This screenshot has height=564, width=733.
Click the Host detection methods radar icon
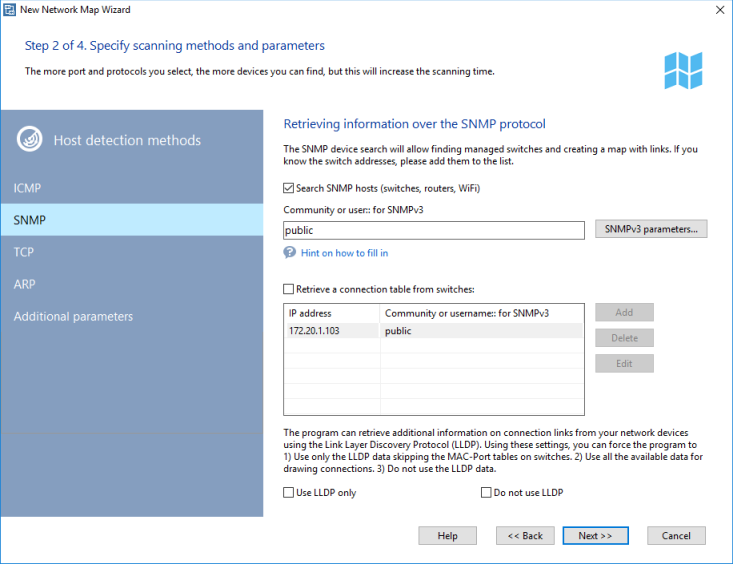click(30, 140)
